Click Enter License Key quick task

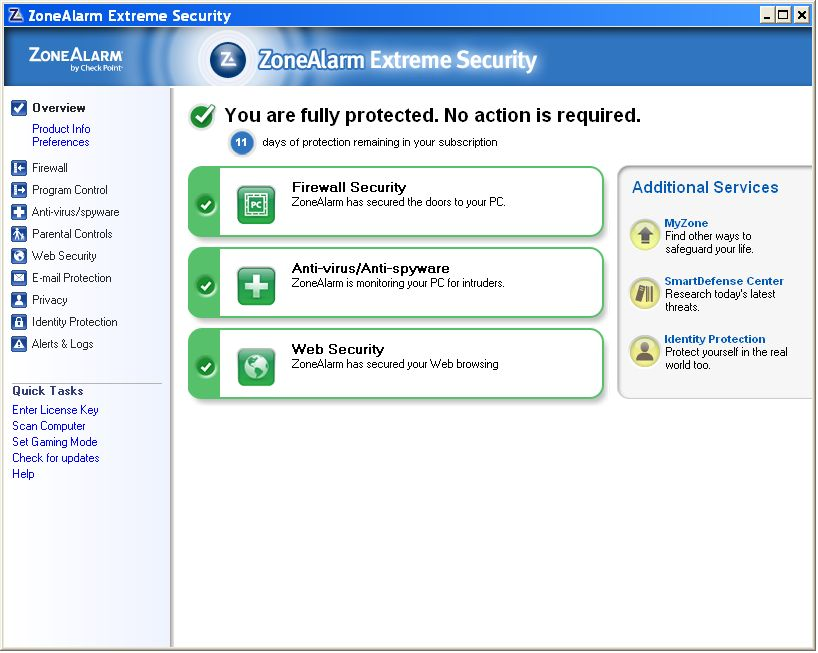tap(55, 410)
